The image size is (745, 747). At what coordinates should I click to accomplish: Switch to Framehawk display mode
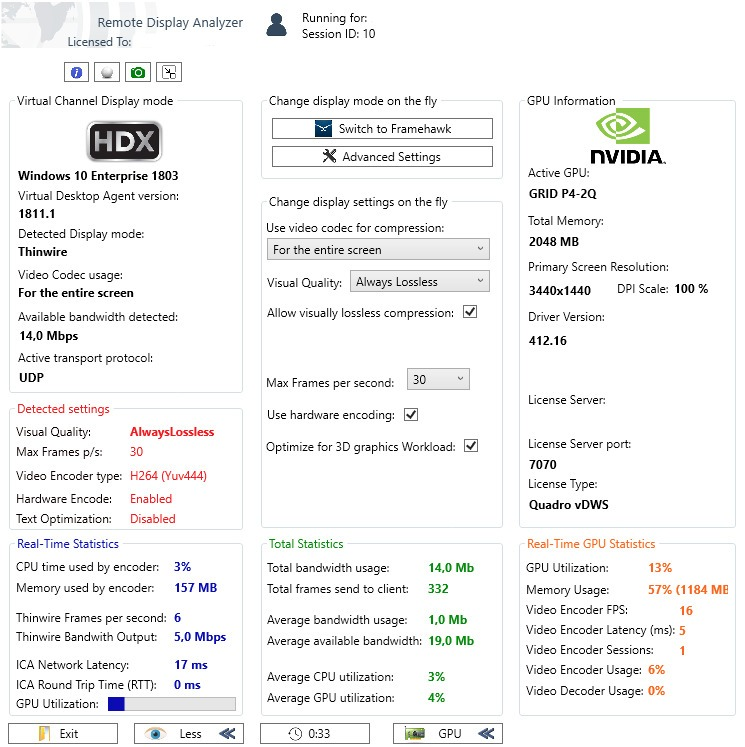382,129
